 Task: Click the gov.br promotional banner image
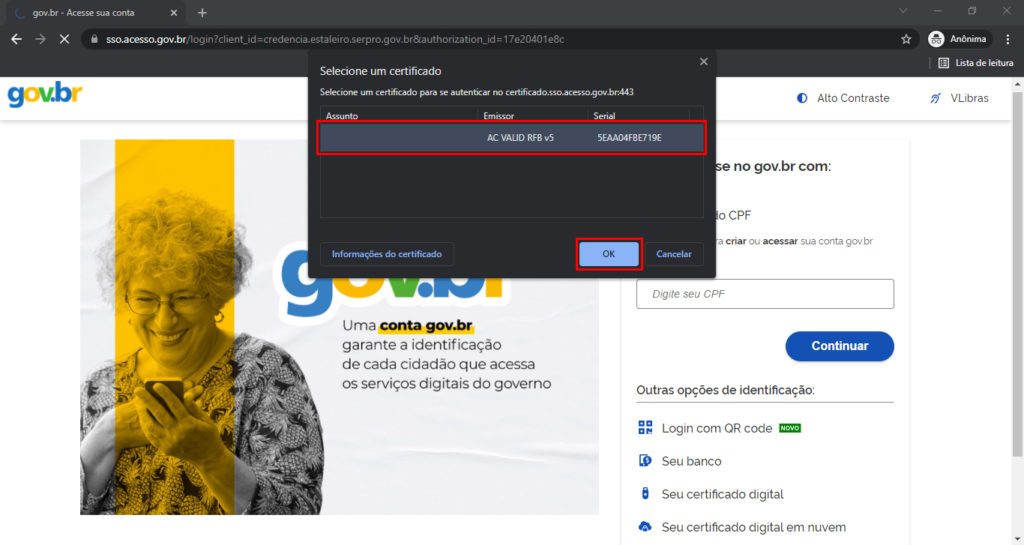339,327
